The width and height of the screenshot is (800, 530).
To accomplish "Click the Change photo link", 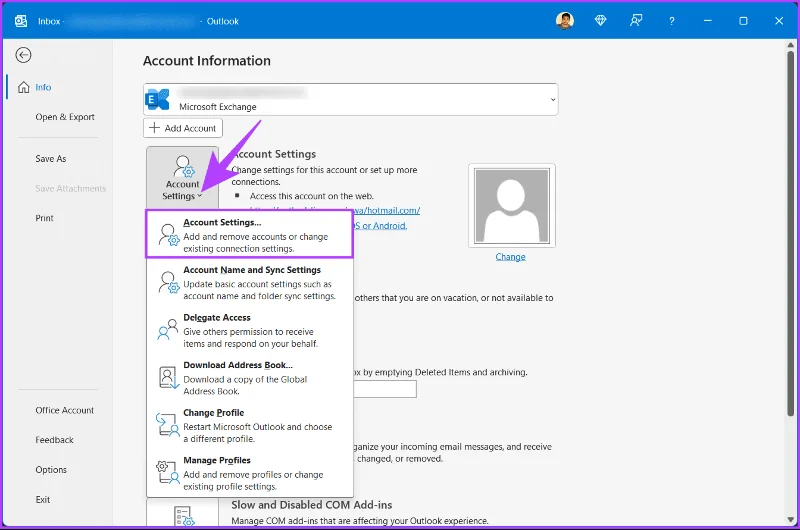I will 510,257.
